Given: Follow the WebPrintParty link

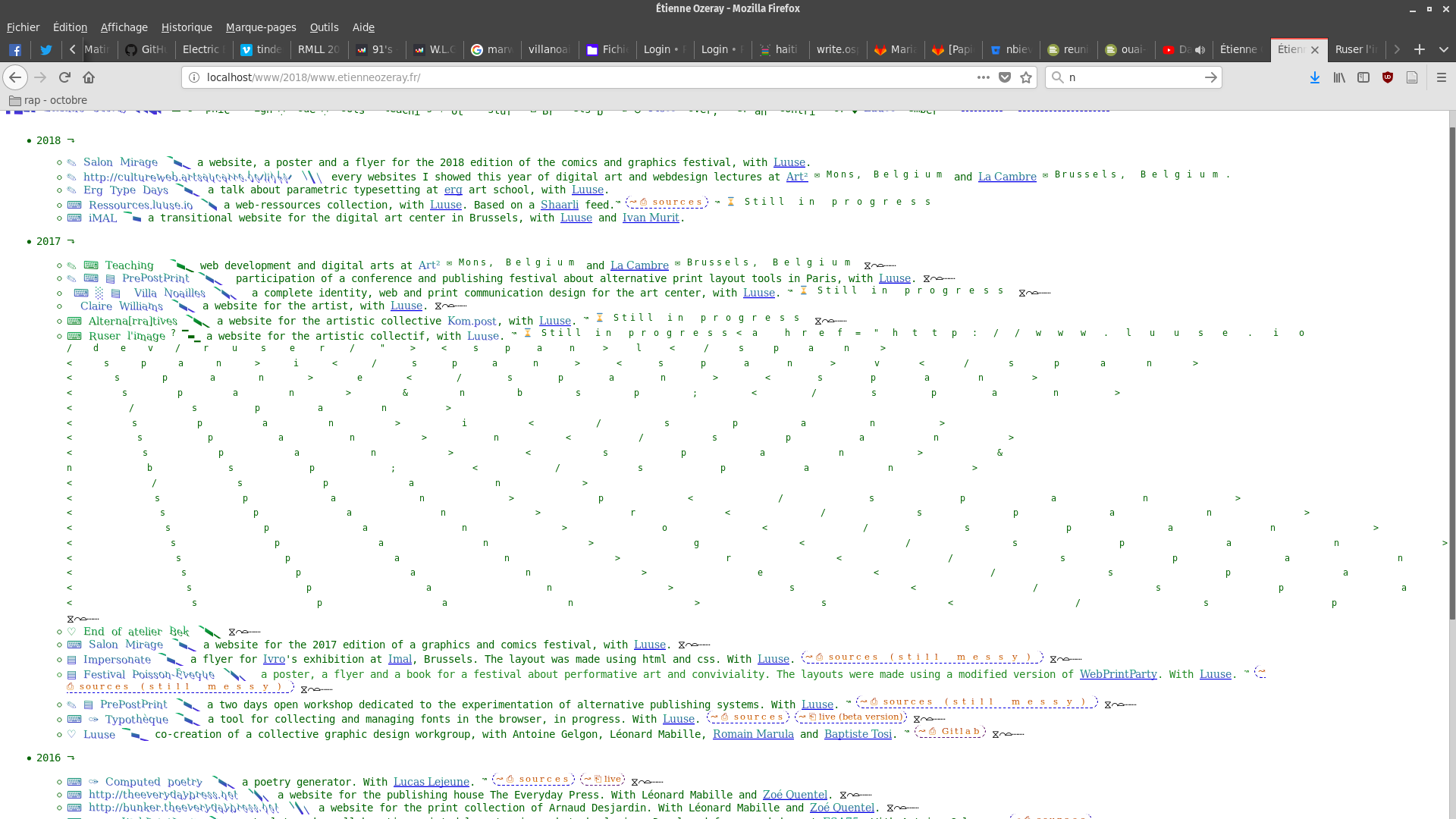Looking at the screenshot, I should click(x=1118, y=674).
